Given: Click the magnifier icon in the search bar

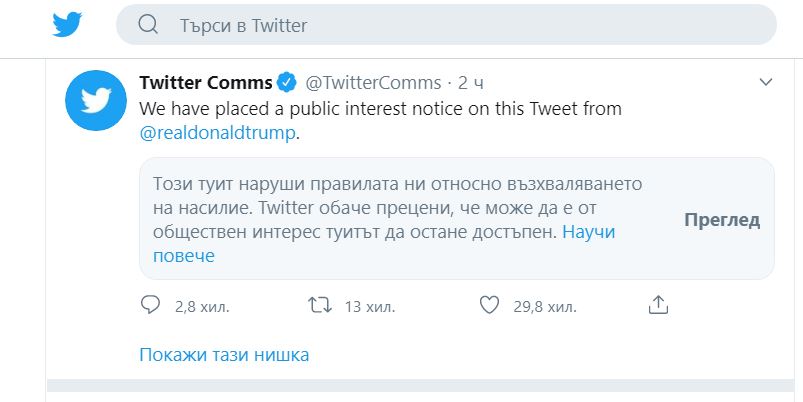Looking at the screenshot, I should point(148,24).
